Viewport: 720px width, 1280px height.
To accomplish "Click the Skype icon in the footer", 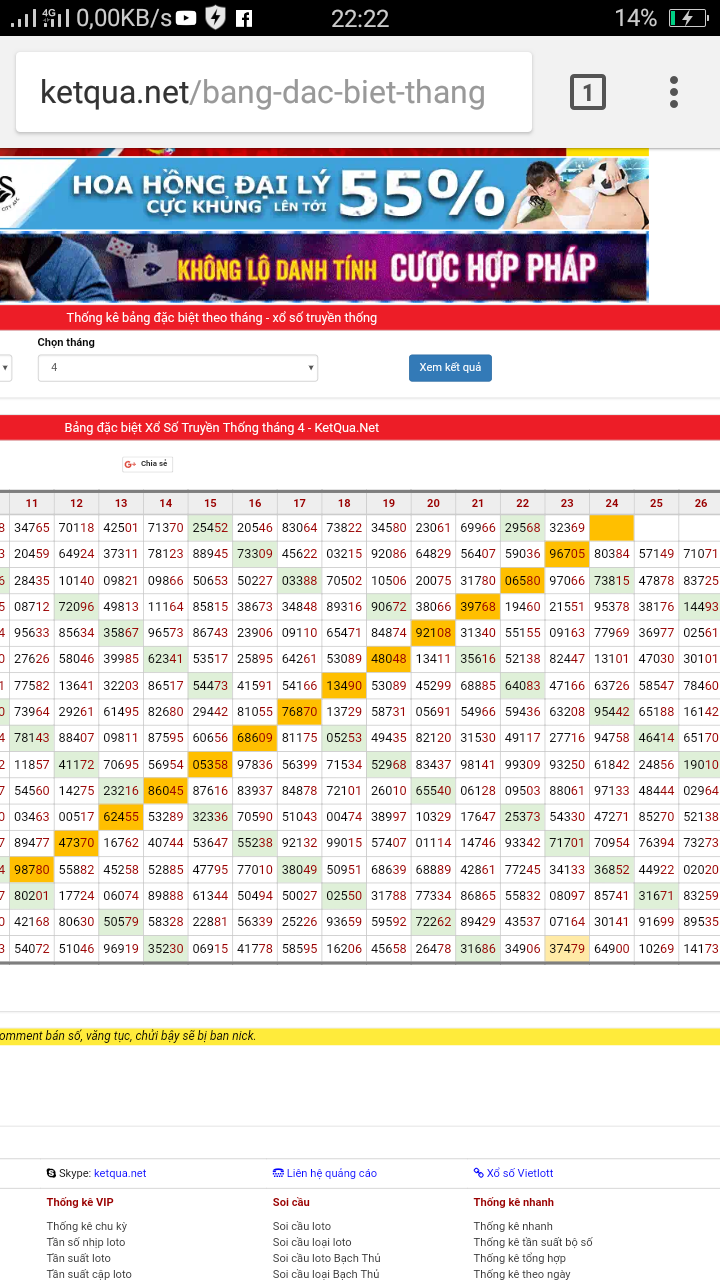I will click(x=51, y=1173).
